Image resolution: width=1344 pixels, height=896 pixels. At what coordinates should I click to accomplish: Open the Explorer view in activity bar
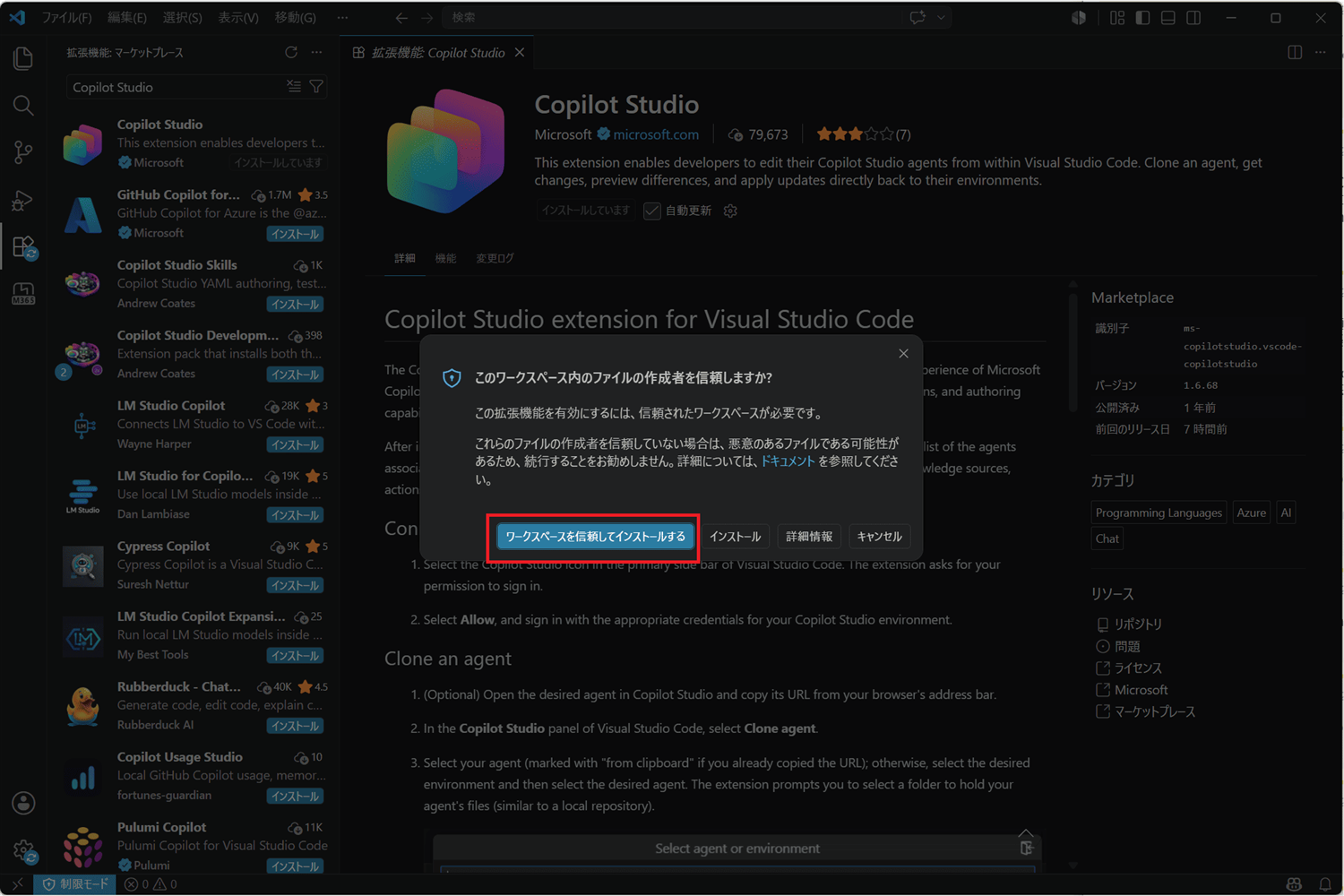click(23, 58)
